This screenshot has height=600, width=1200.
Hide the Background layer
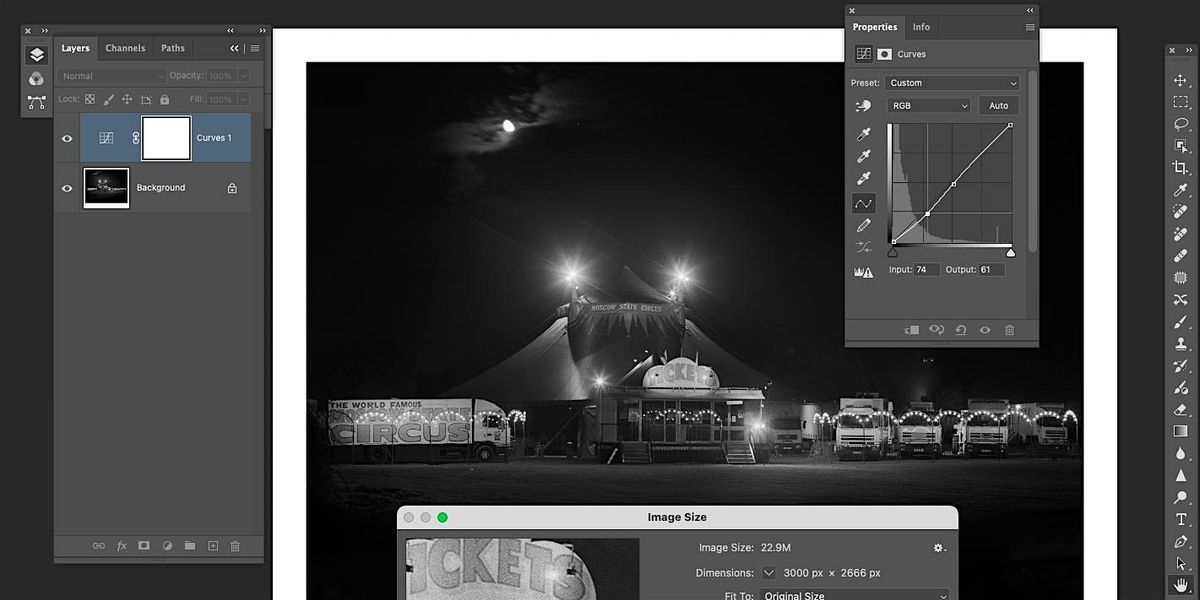pyautogui.click(x=67, y=188)
